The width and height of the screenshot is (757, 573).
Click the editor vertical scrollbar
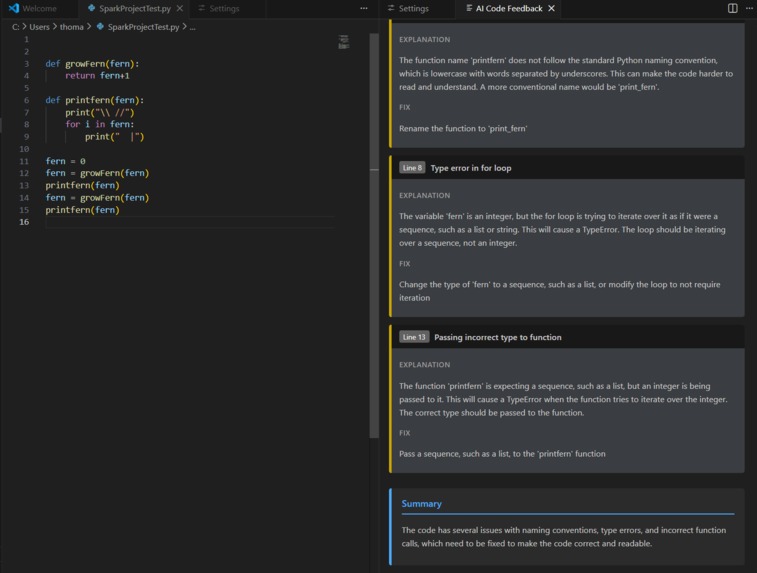374,236
